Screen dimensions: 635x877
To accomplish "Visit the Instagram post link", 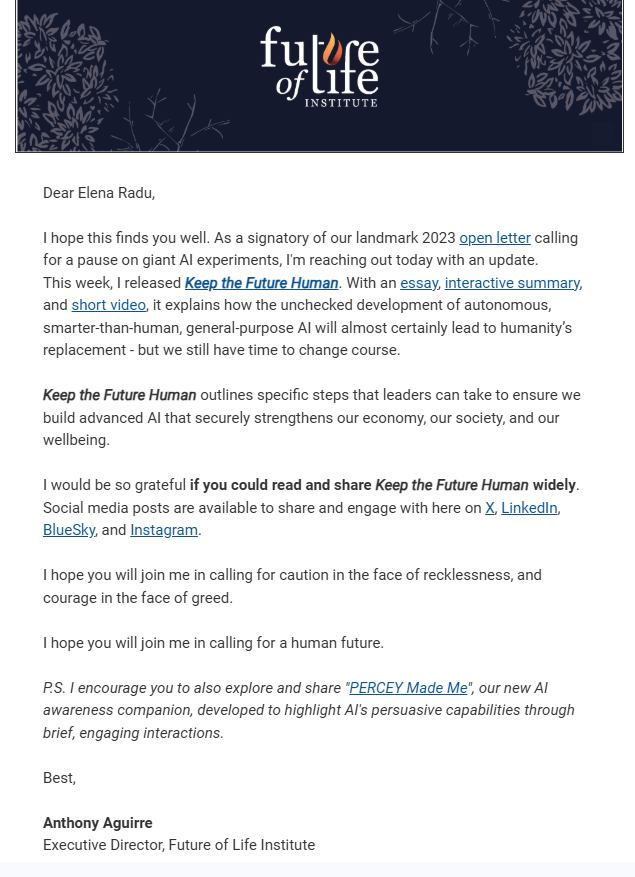I will pos(164,530).
